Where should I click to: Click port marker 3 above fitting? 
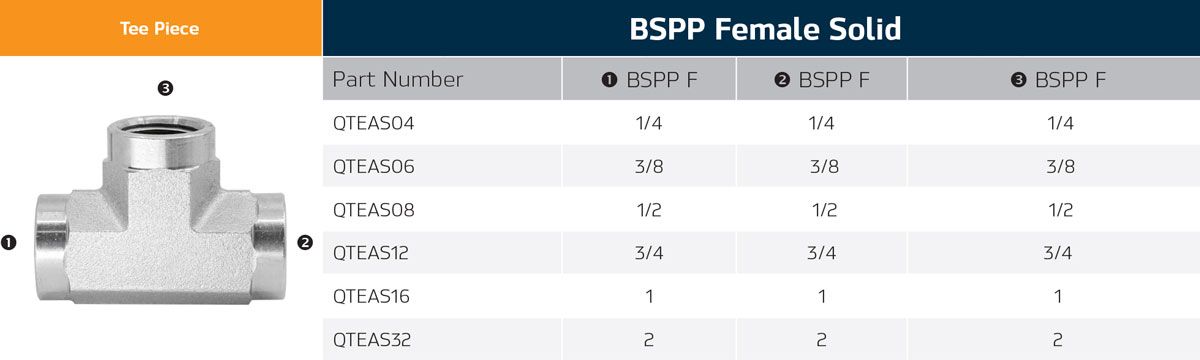click(166, 88)
